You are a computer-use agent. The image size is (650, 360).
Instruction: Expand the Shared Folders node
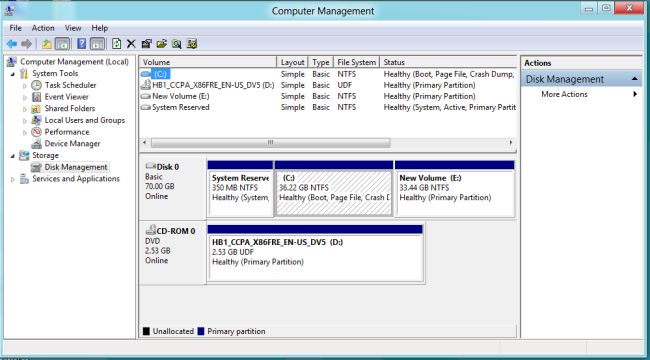tap(25, 109)
